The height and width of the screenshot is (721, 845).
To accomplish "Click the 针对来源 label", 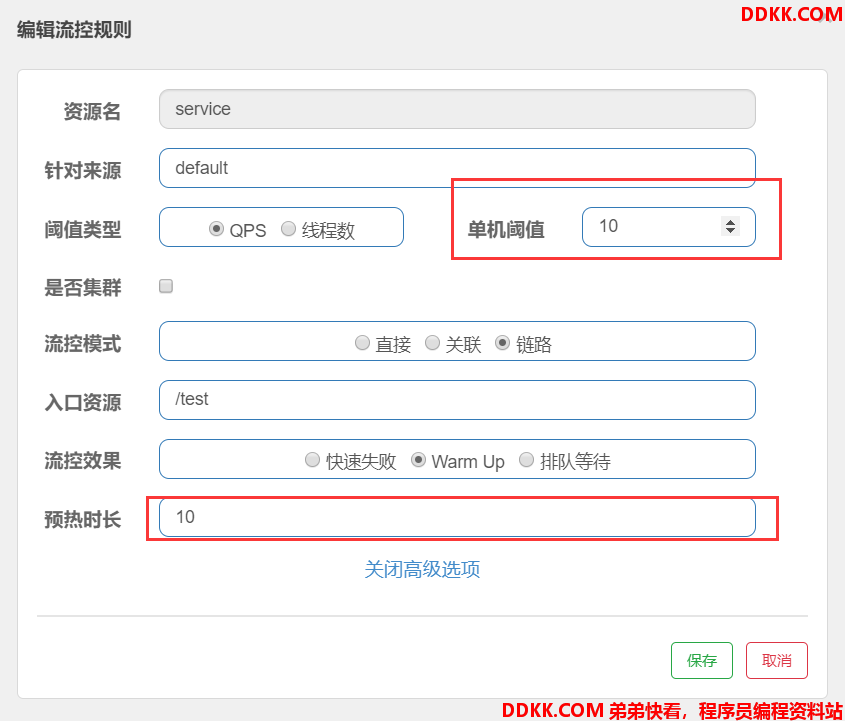I will (x=83, y=171).
